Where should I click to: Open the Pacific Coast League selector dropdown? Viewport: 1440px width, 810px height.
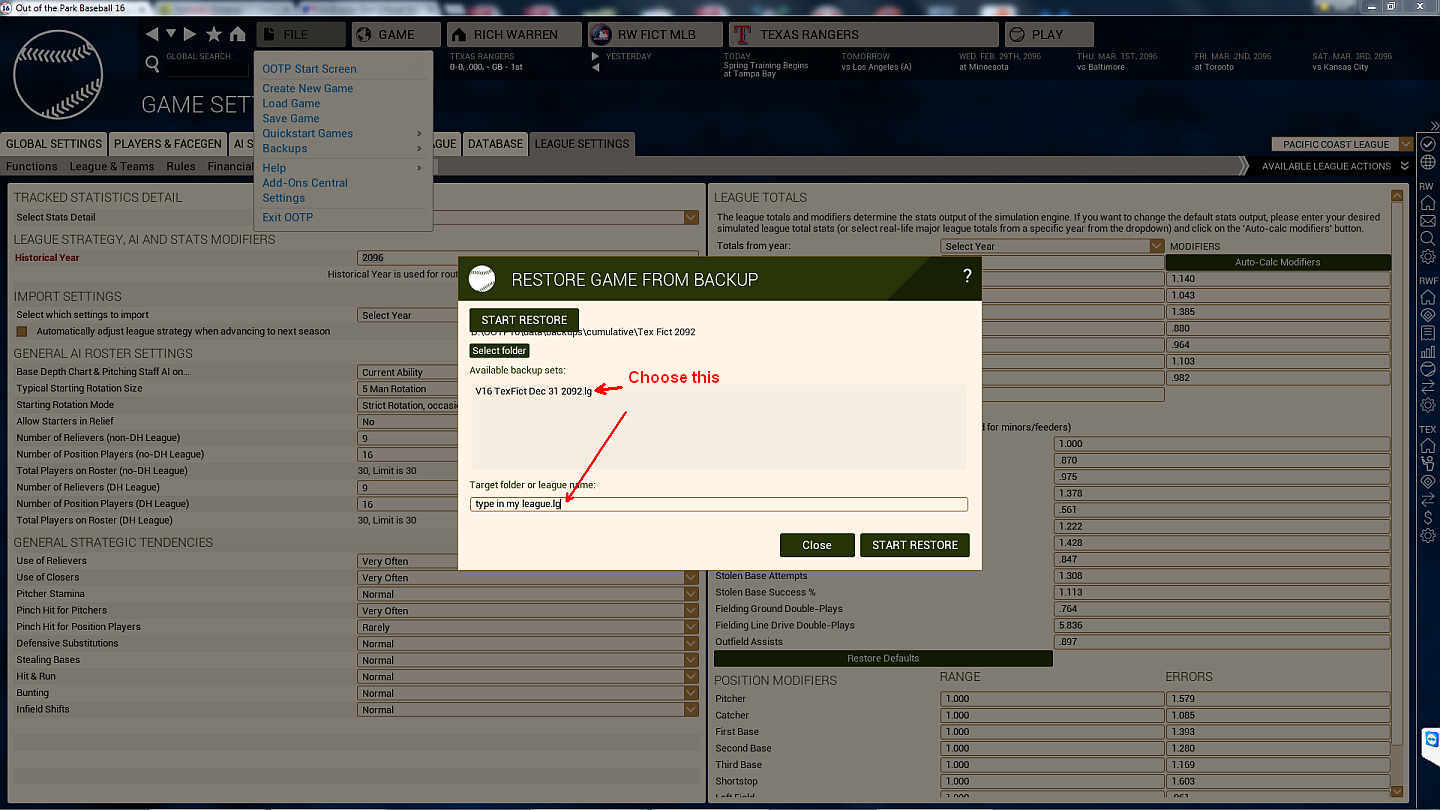click(1342, 144)
